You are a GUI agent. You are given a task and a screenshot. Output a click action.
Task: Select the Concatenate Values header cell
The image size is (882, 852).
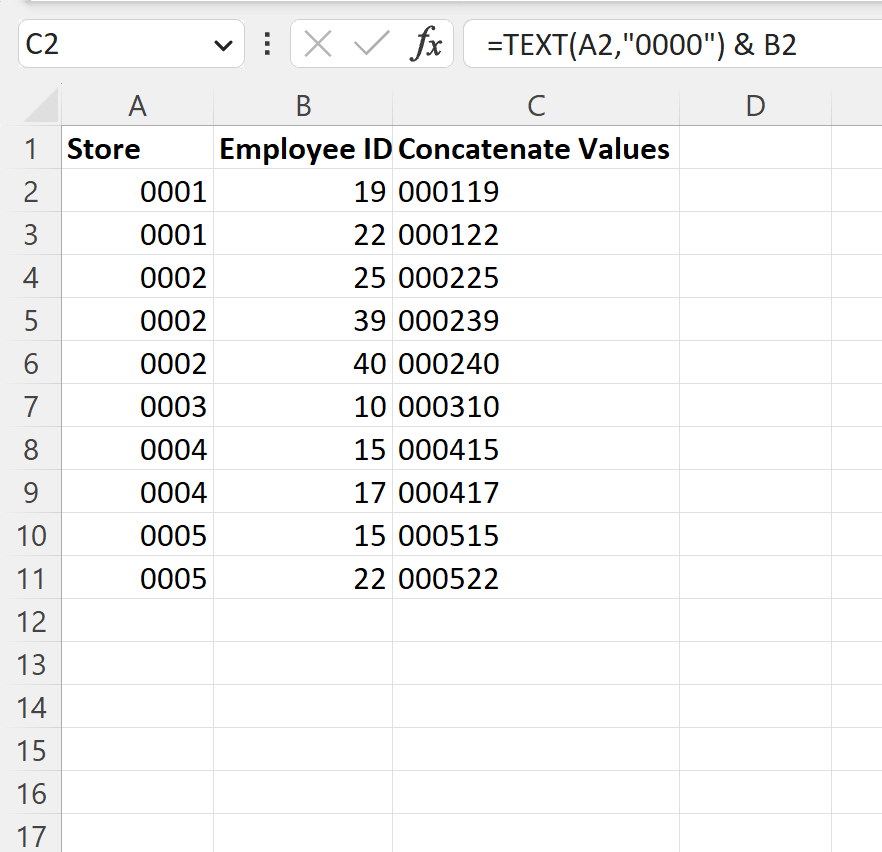point(537,148)
